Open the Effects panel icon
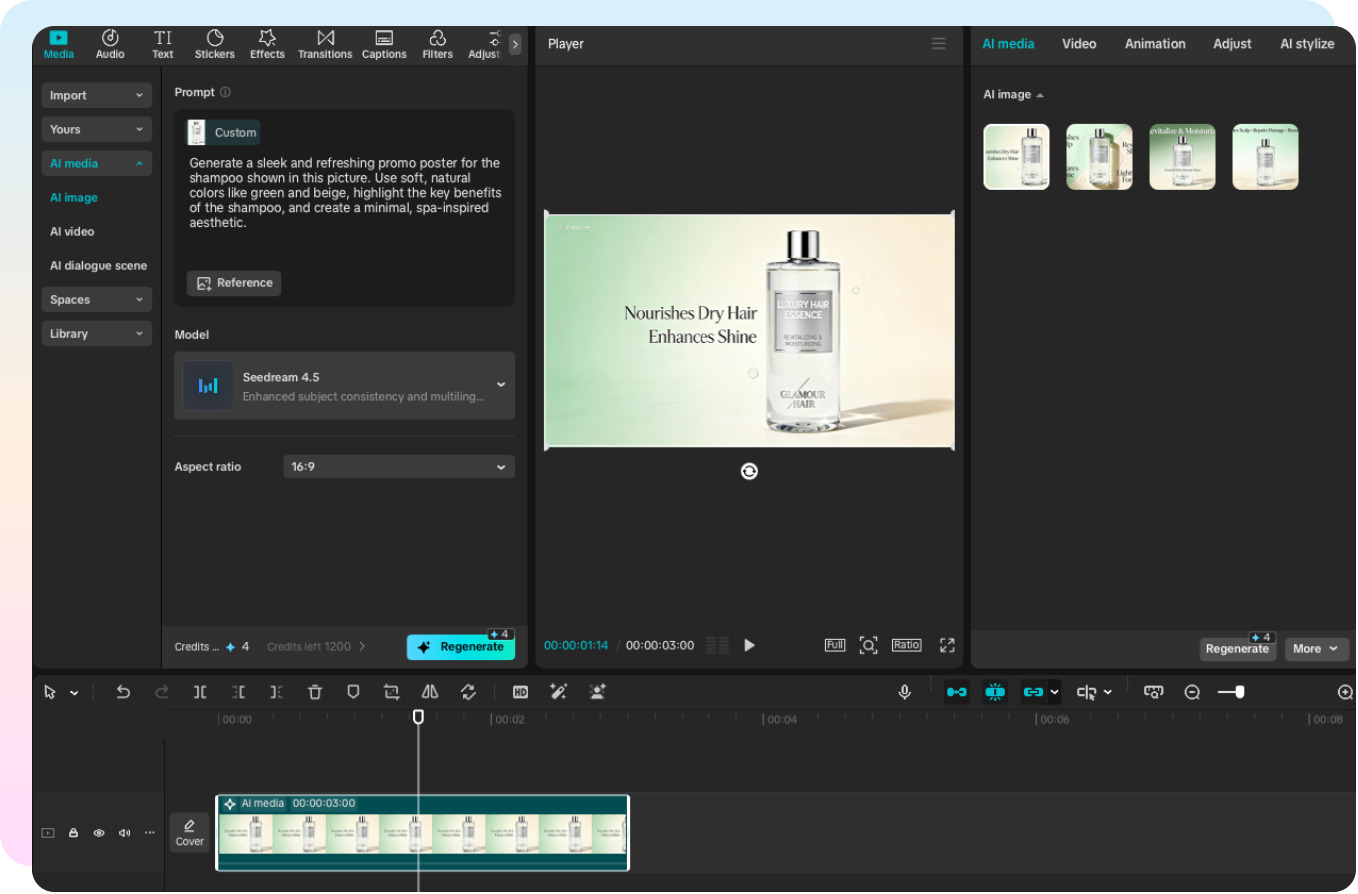The width and height of the screenshot is (1358, 894). (267, 44)
